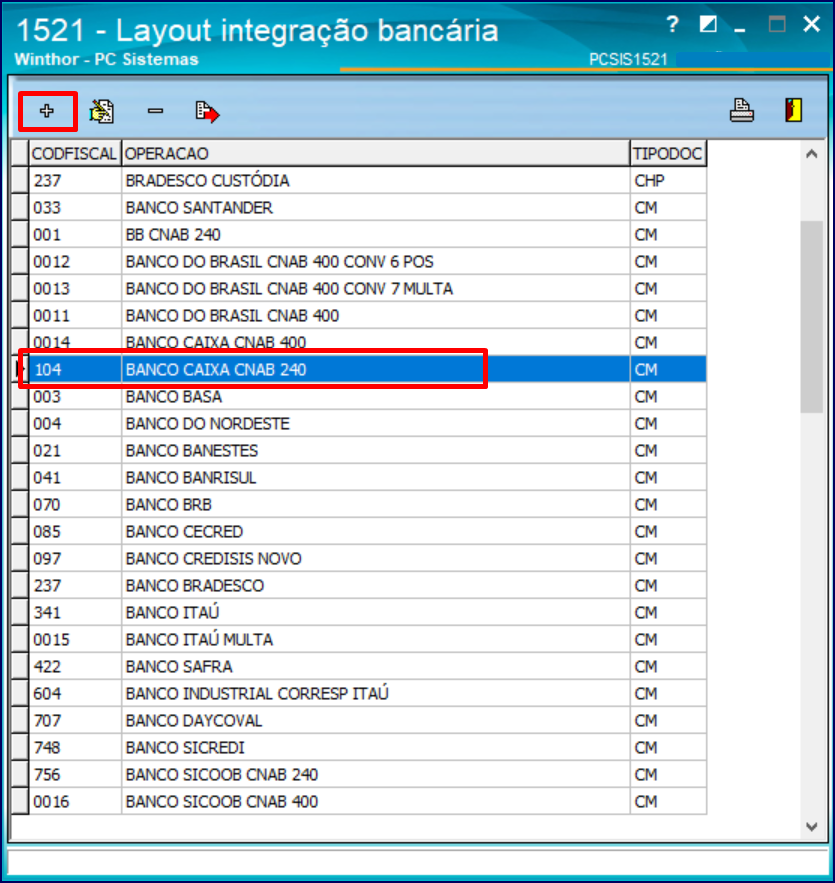Image resolution: width=835 pixels, height=883 pixels.
Task: Click CM cell in BANCO SICREDI row
Action: pos(668,748)
